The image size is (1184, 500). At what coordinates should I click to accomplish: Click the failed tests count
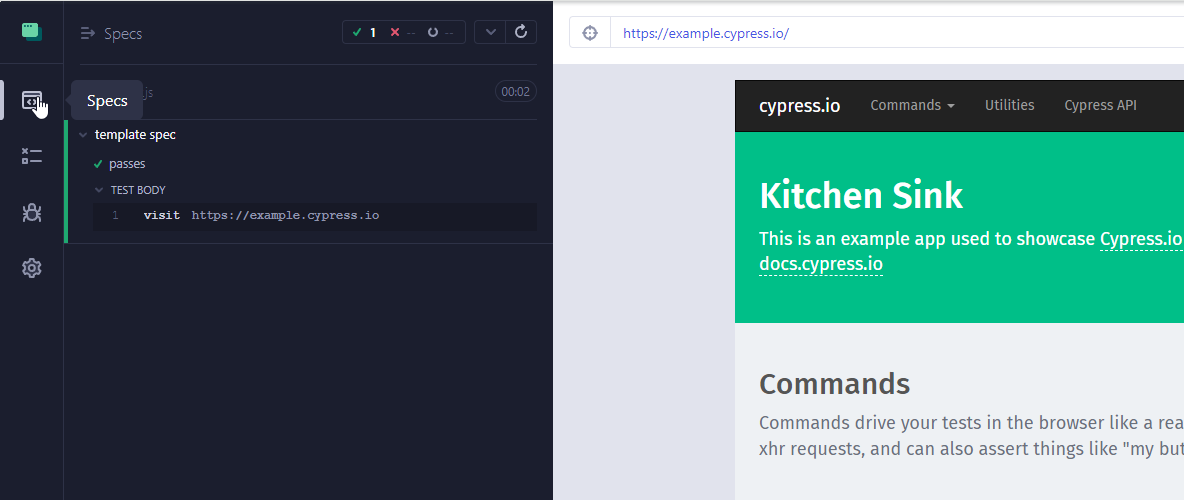coord(402,32)
